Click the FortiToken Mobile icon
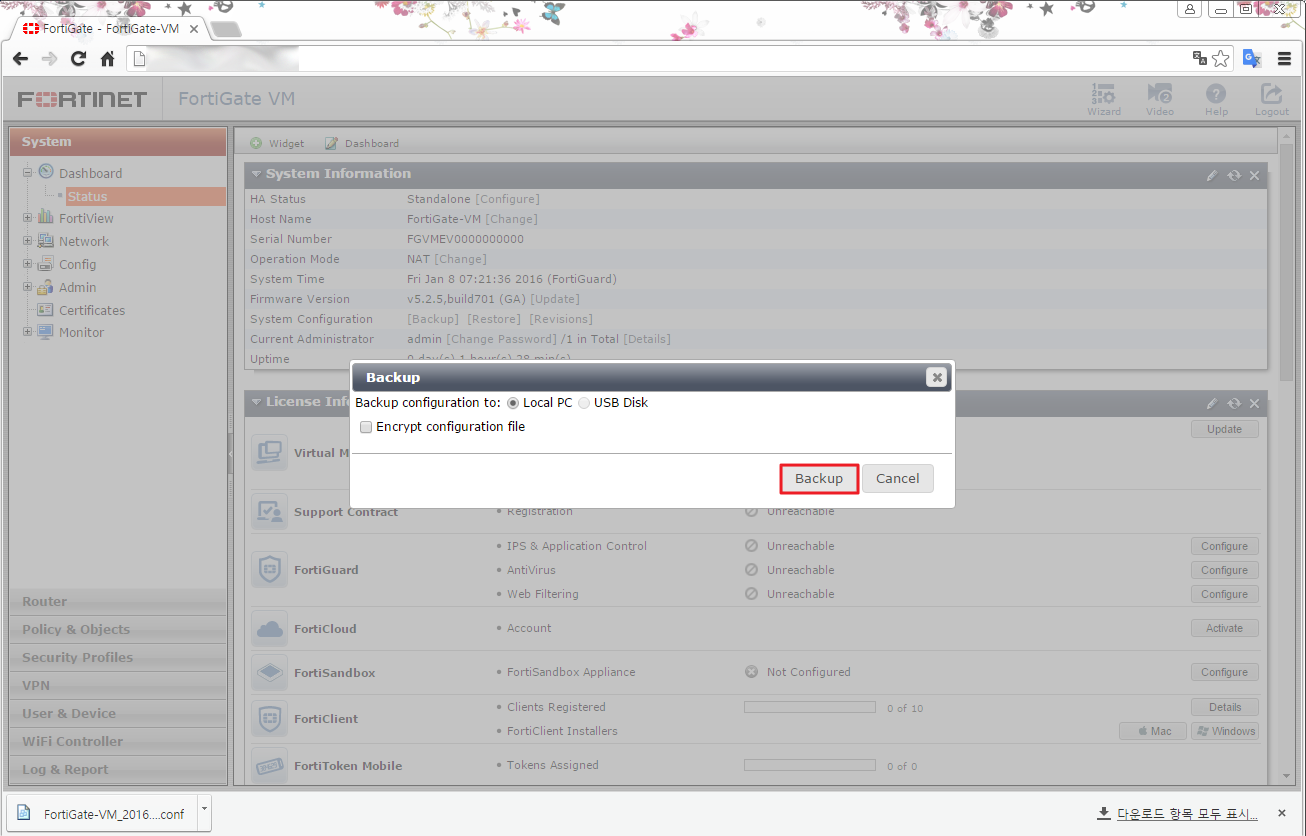This screenshot has height=836, width=1306. click(269, 766)
